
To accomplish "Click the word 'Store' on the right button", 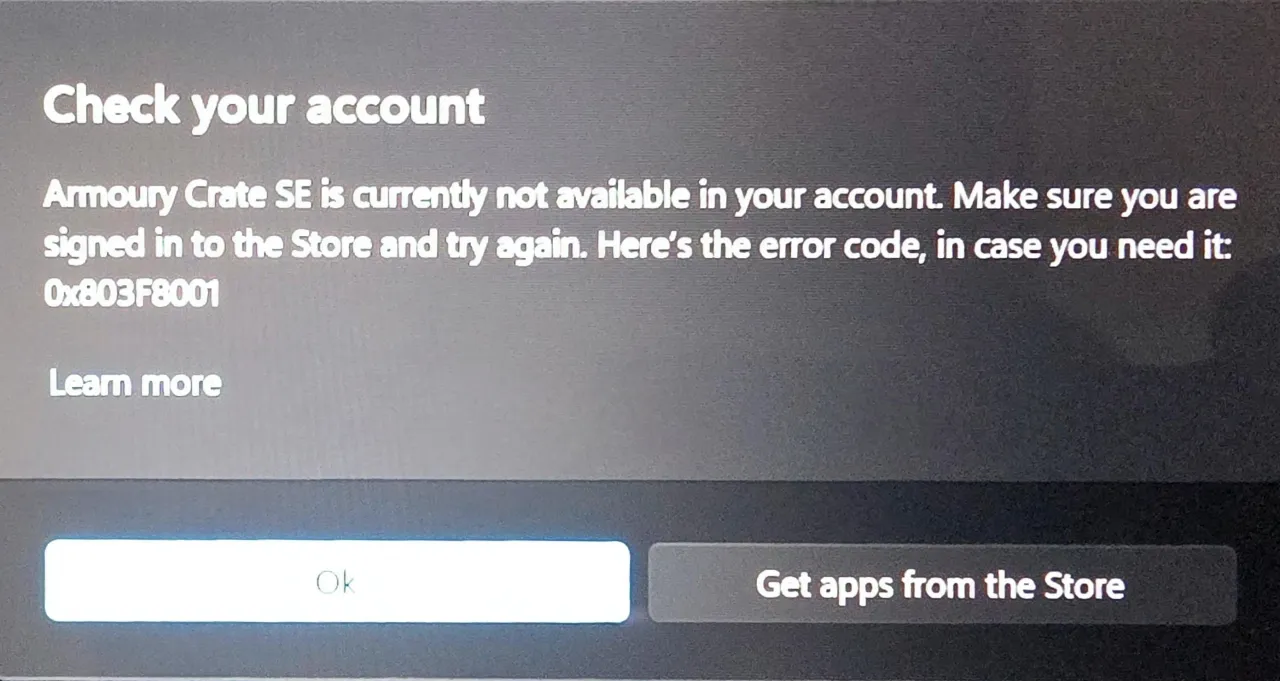I will click(x=1084, y=584).
